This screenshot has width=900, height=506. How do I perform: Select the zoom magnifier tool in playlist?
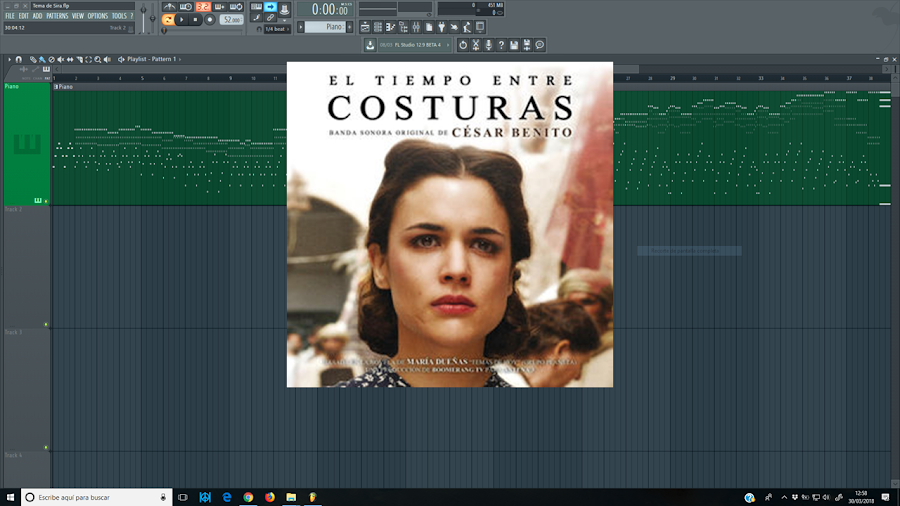(x=98, y=59)
